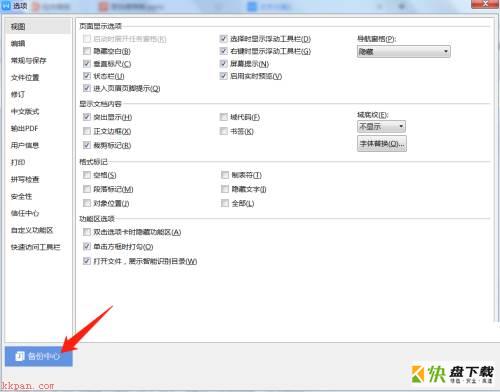The height and width of the screenshot is (392, 500).
Task: Check the 书签(K) option
Action: (x=223, y=131)
